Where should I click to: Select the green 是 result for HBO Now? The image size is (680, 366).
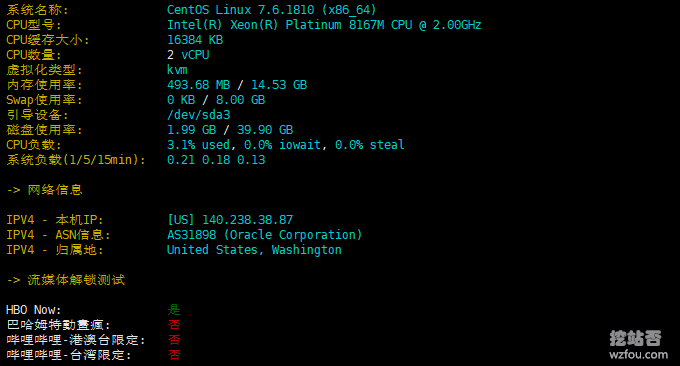pos(174,310)
